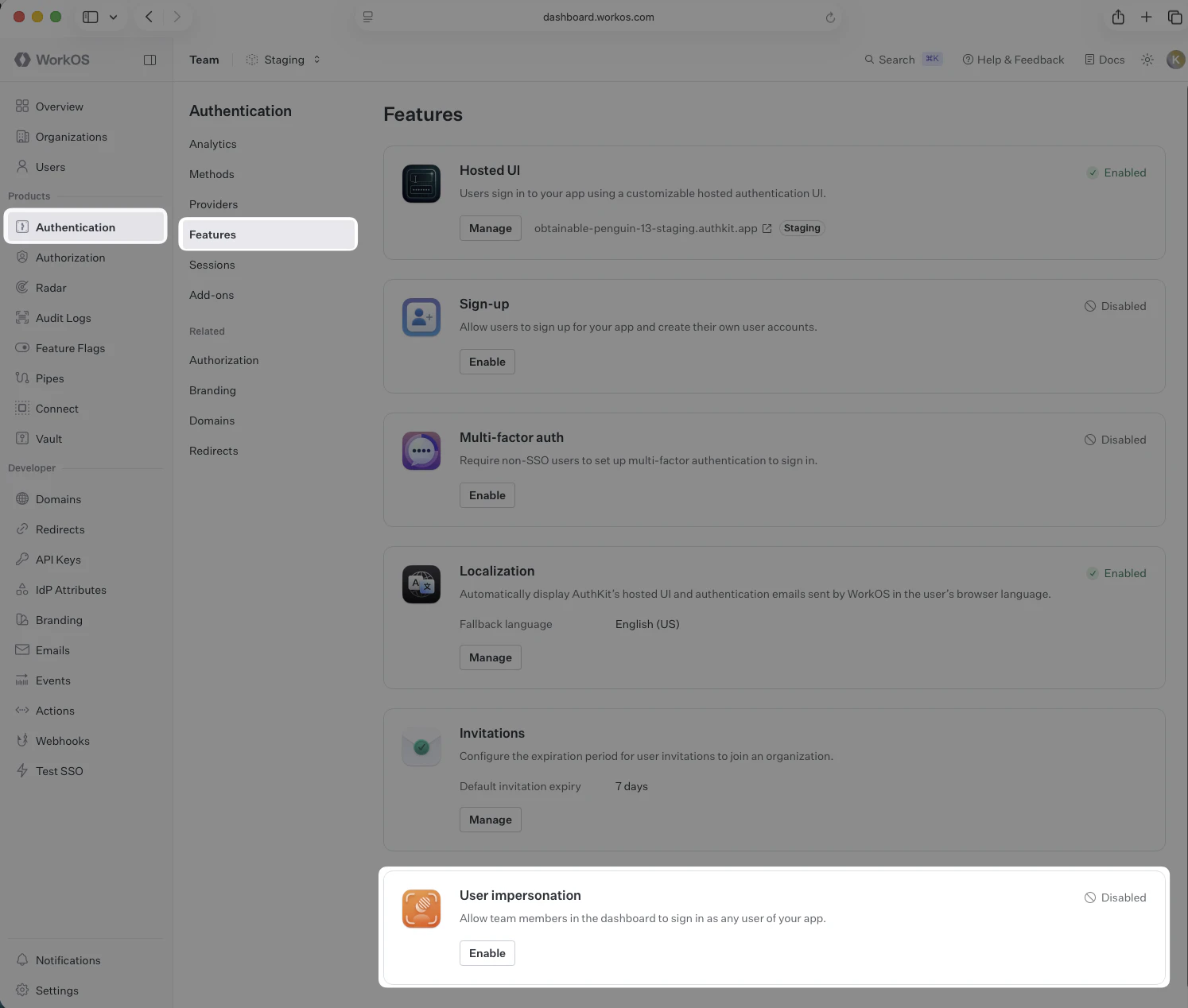Image resolution: width=1188 pixels, height=1008 pixels.
Task: Click the Test SSO lightning icon
Action: point(22,771)
